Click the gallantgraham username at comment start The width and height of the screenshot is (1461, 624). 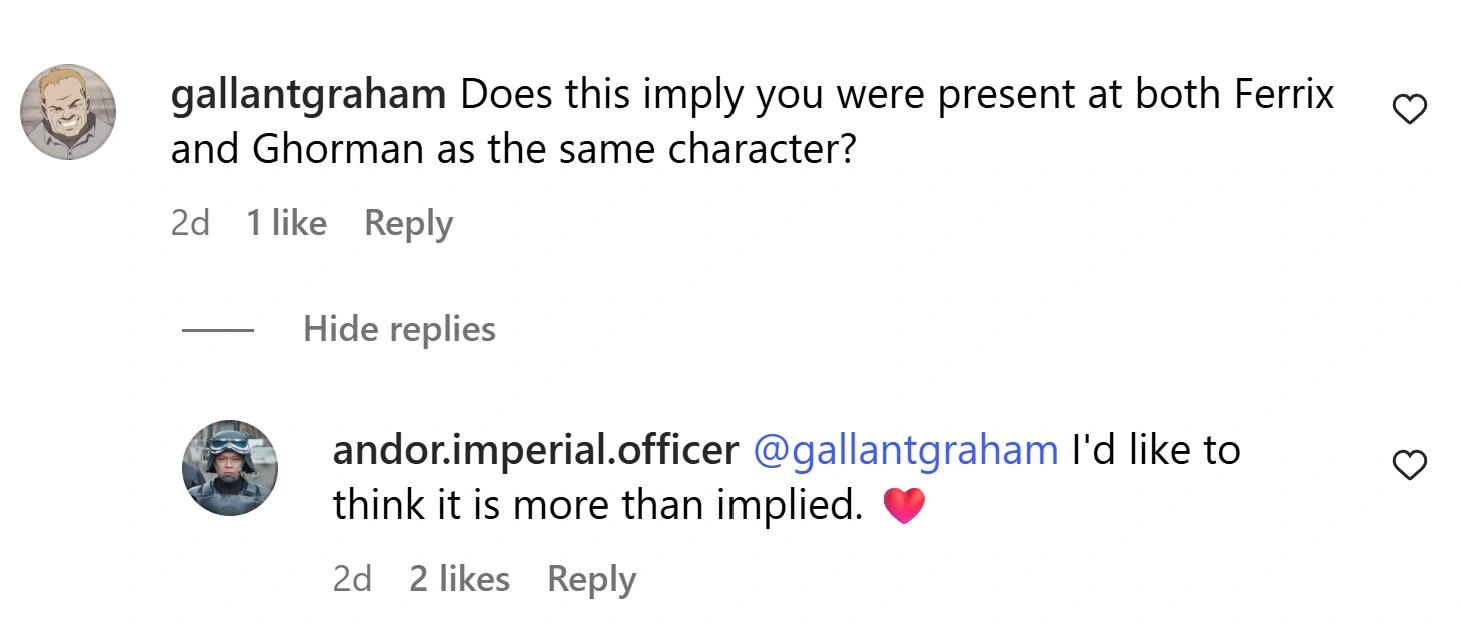308,95
